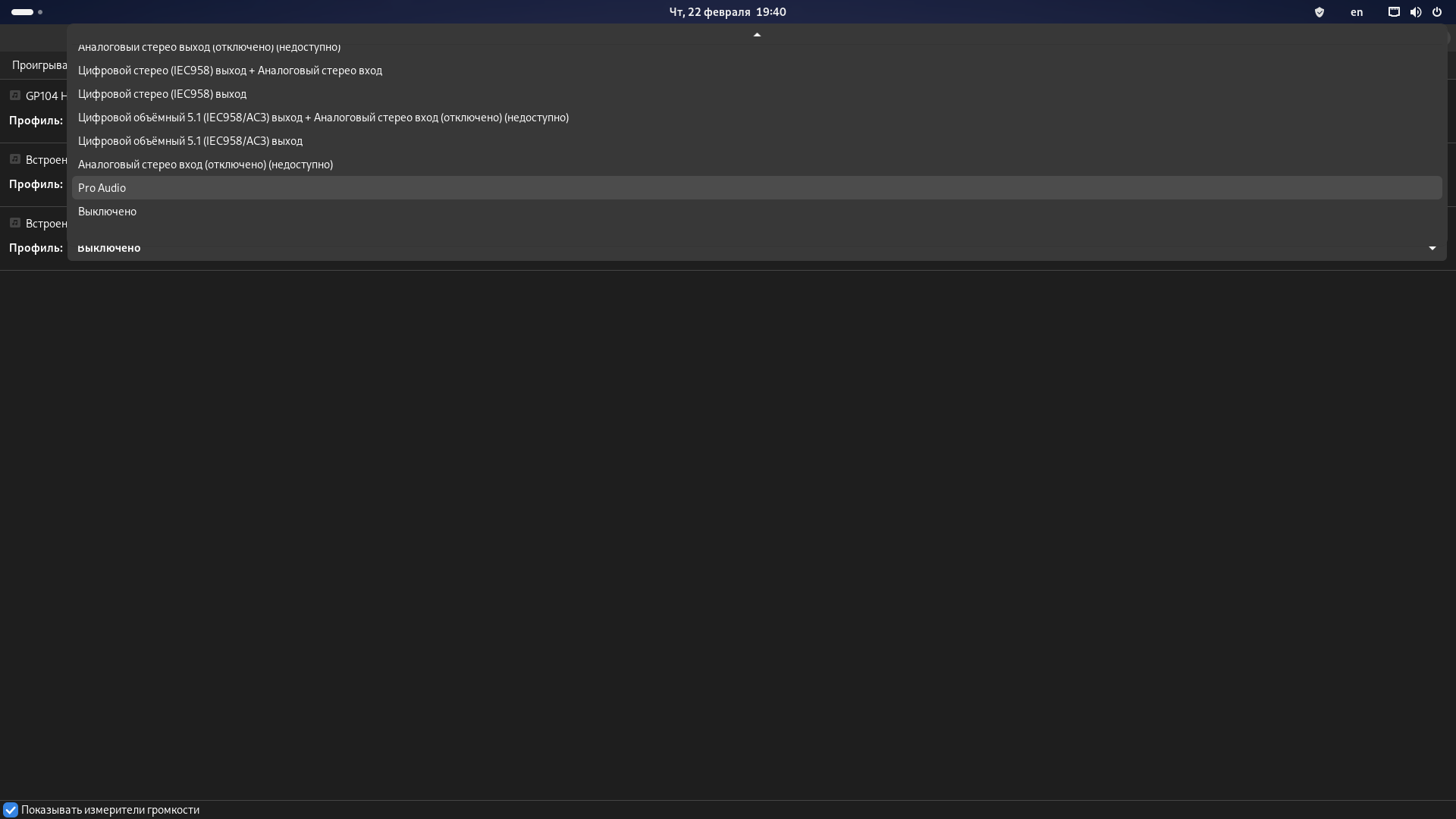1456x819 pixels.
Task: Open system volume icon in top bar
Action: tap(1415, 12)
